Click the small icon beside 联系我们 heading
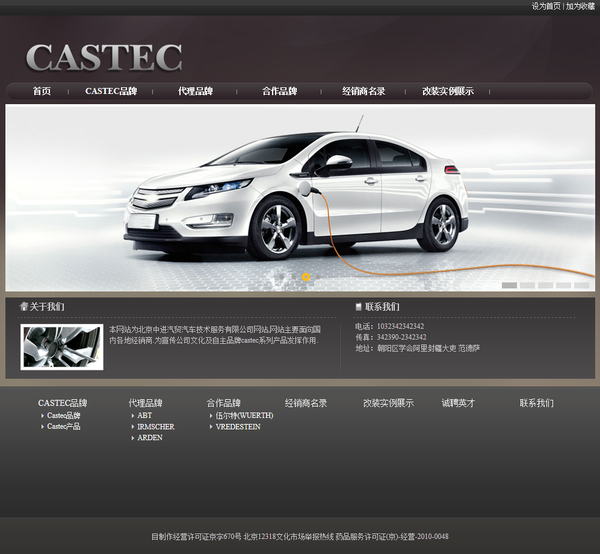Screen dimensions: 600x554 [x=359, y=306]
